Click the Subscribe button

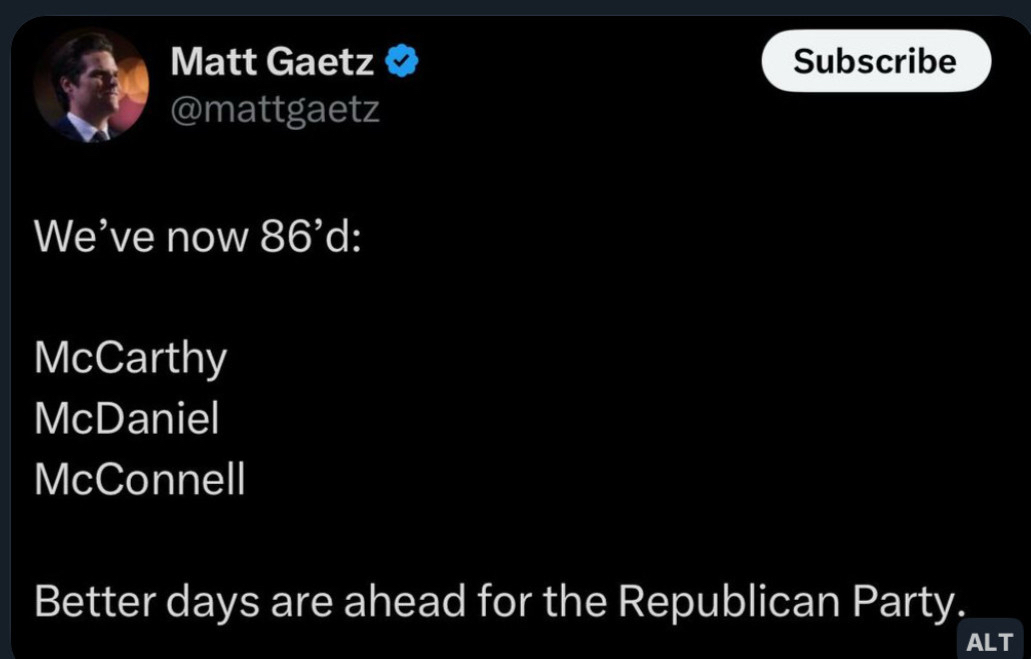pyautogui.click(x=875, y=61)
